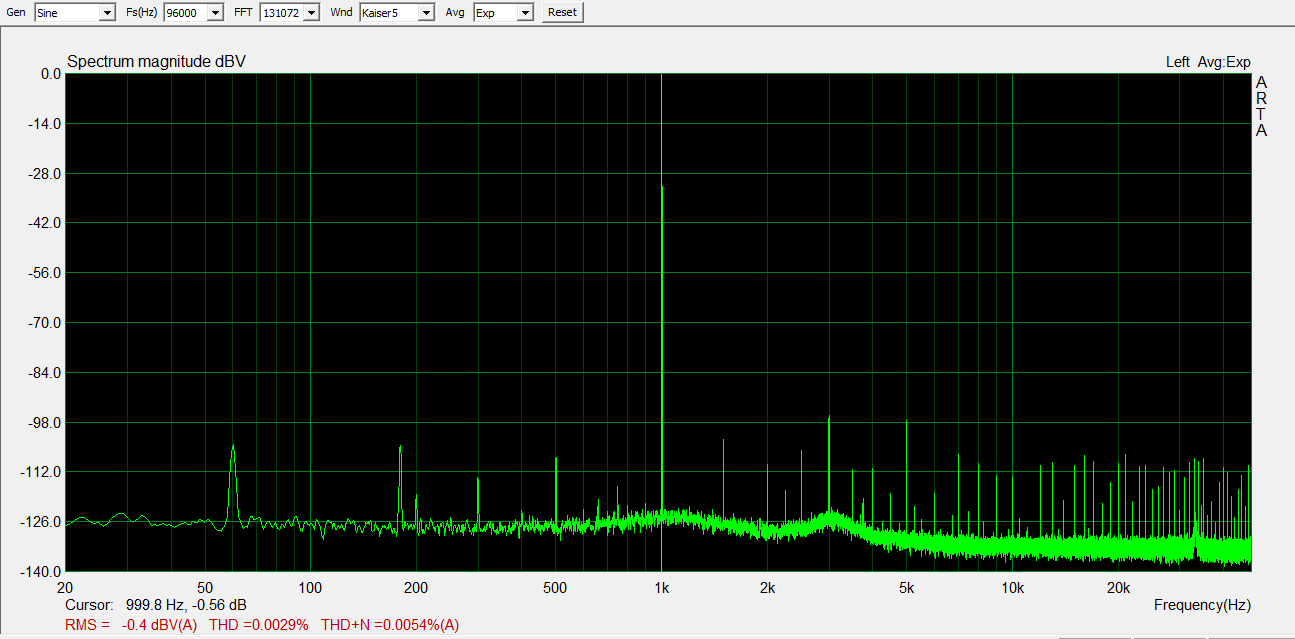Click the 20k frequency axis label
Screen dimensions: 1295x639
(x=1118, y=587)
